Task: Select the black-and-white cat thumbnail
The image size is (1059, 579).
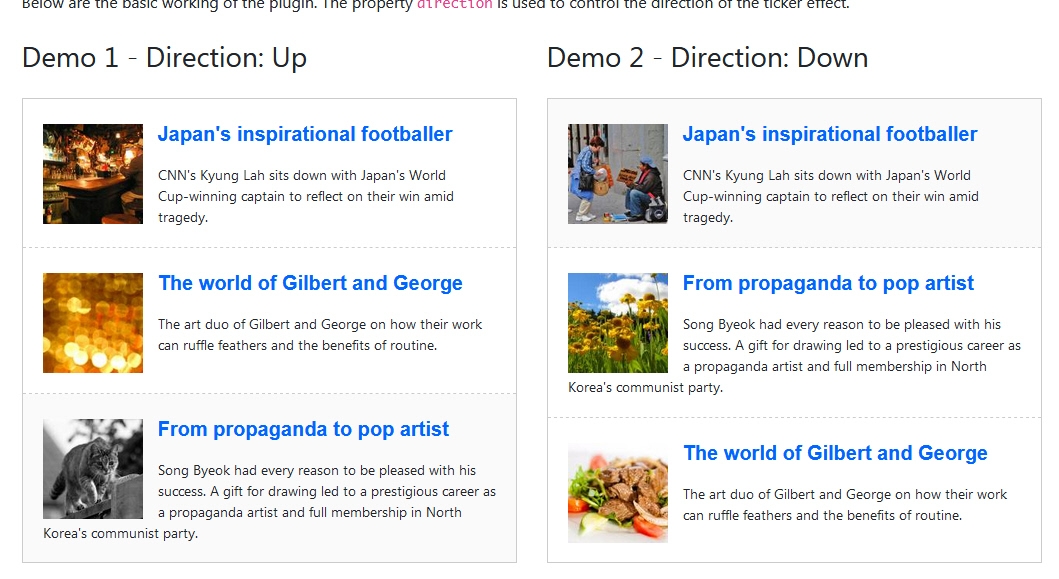Action: click(x=93, y=469)
